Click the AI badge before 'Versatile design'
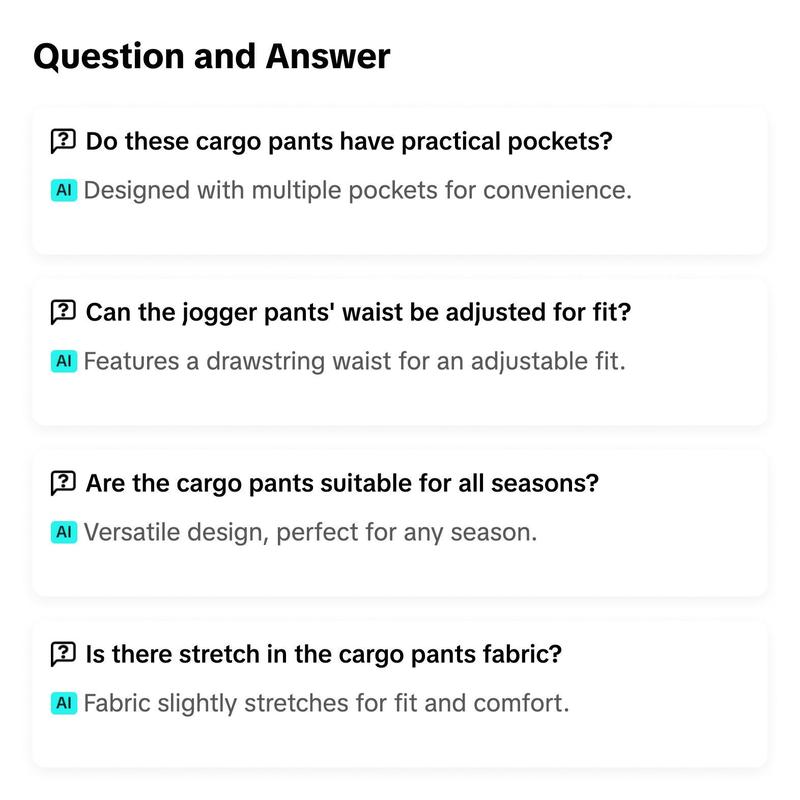 64,532
